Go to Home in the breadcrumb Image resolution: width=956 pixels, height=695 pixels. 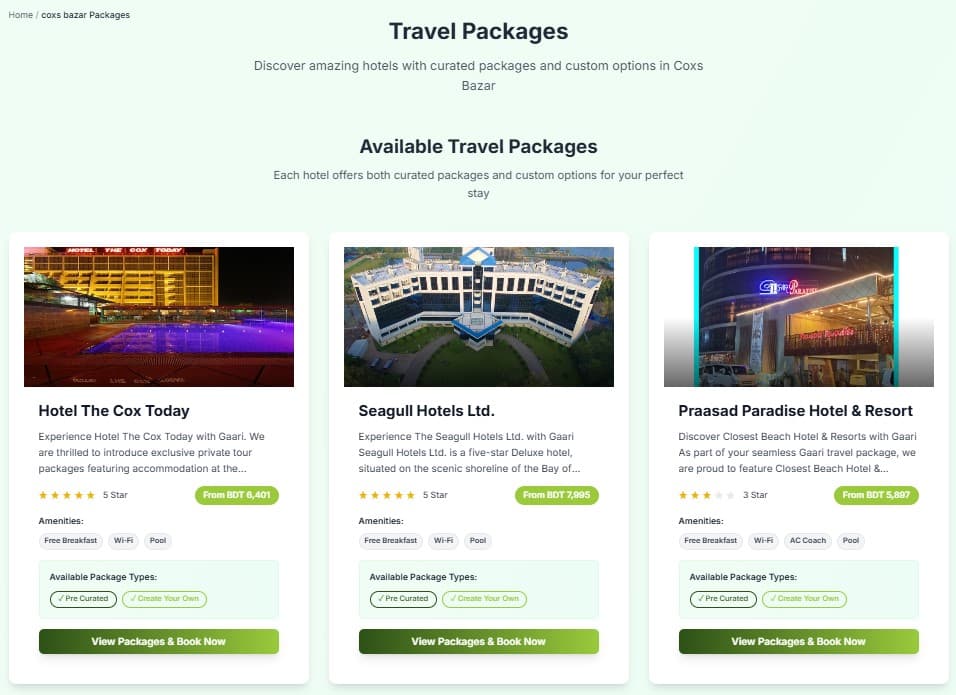pyautogui.click(x=20, y=15)
